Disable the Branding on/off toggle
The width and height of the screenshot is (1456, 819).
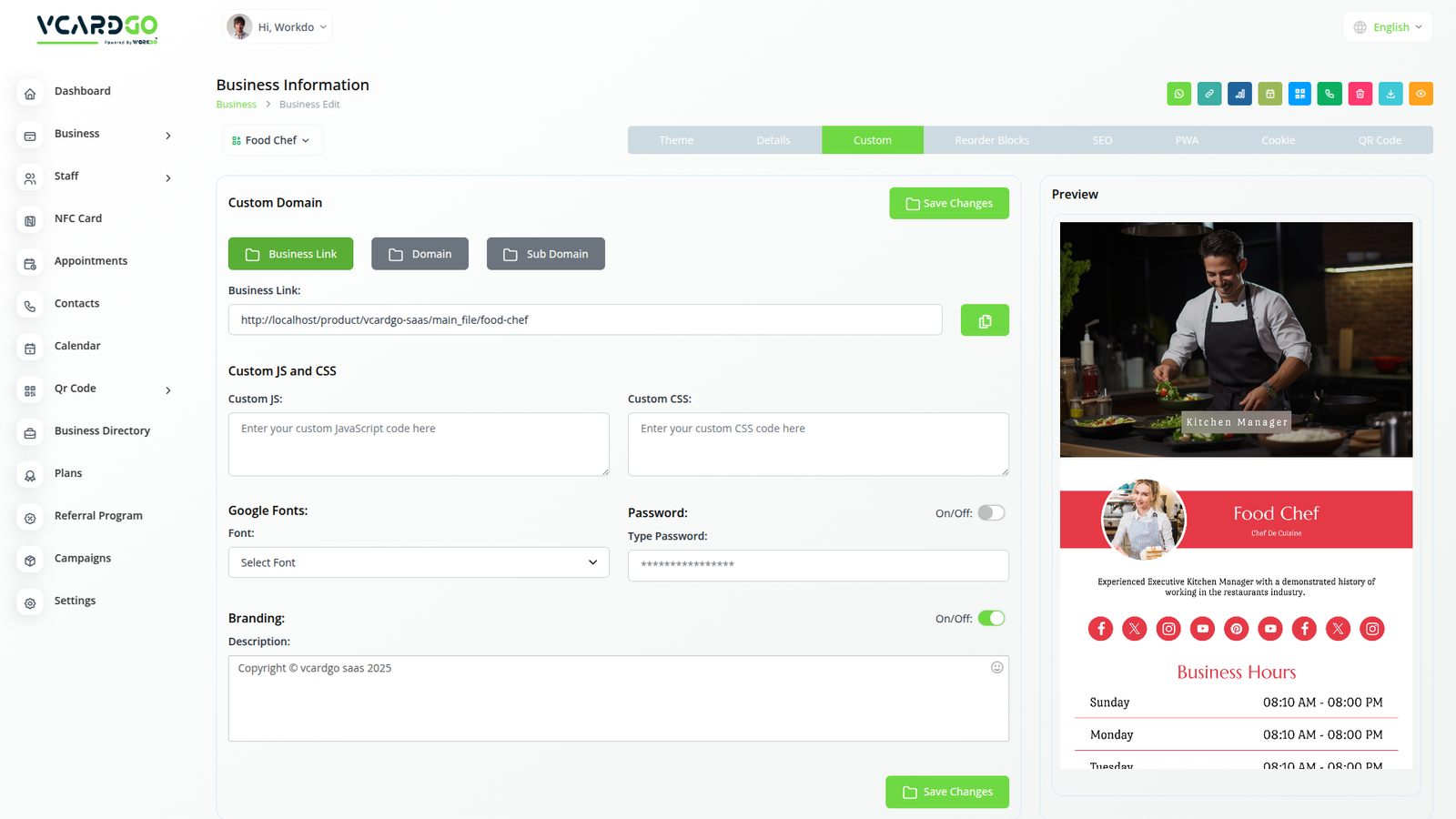[x=991, y=619]
